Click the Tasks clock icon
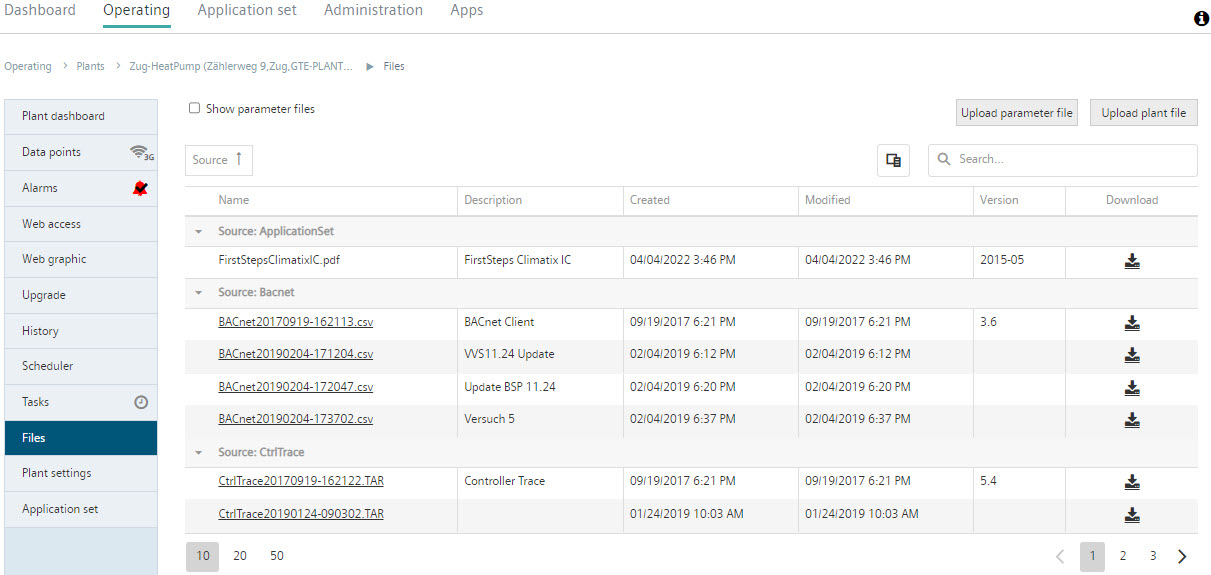The width and height of the screenshot is (1211, 575). pos(141,402)
